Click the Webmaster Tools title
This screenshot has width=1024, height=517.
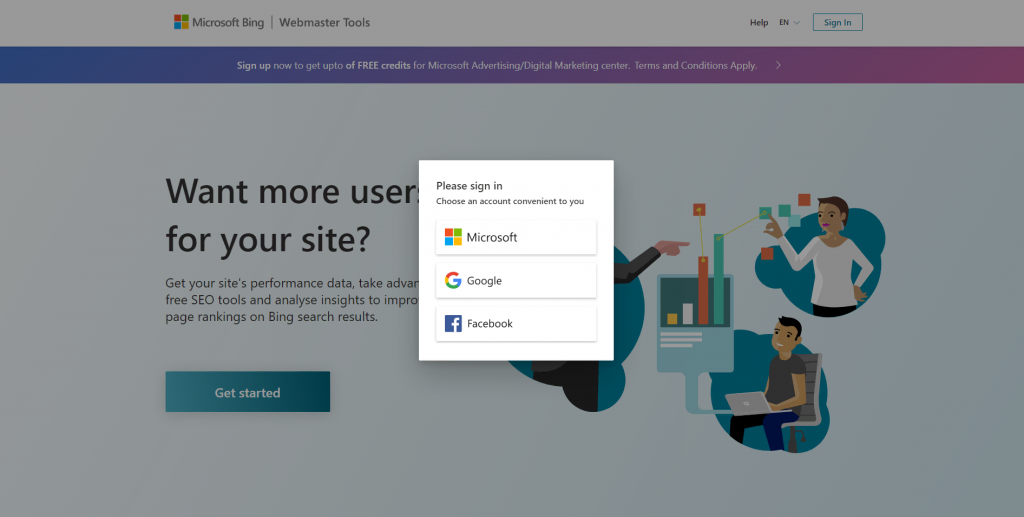pyautogui.click(x=325, y=22)
